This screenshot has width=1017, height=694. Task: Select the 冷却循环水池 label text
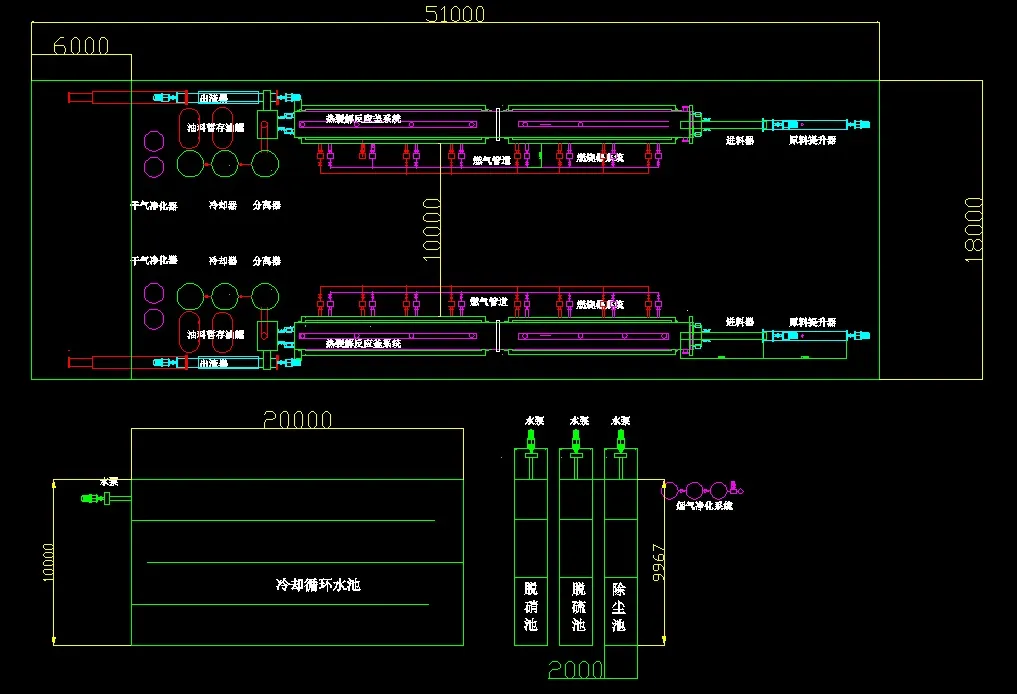(x=318, y=584)
